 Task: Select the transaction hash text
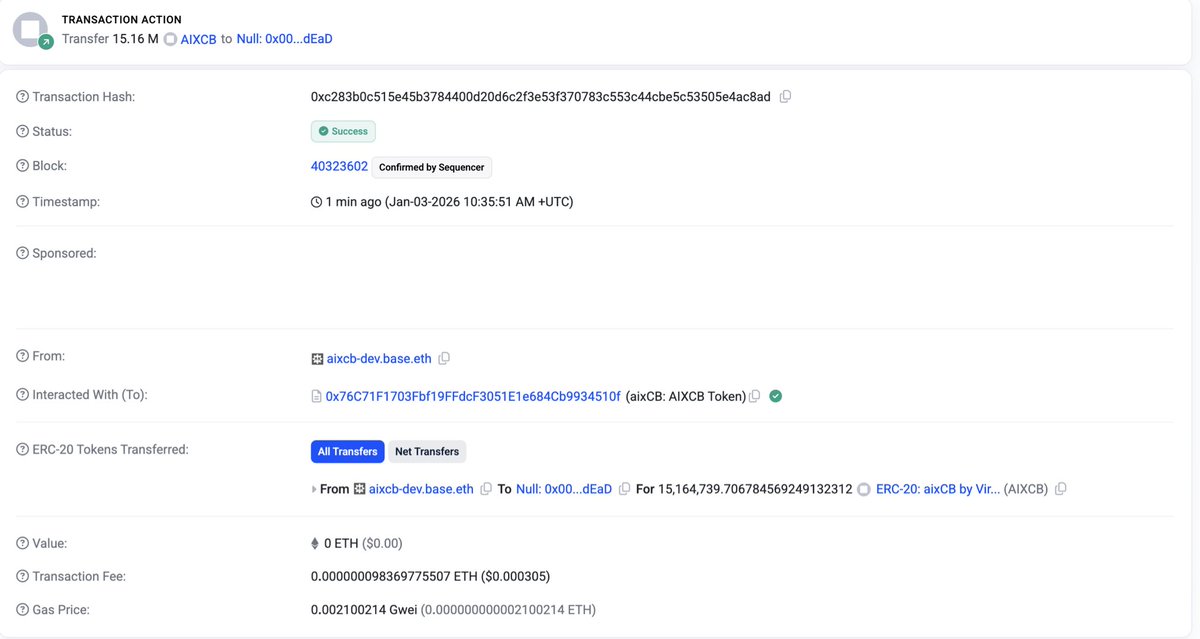(541, 97)
